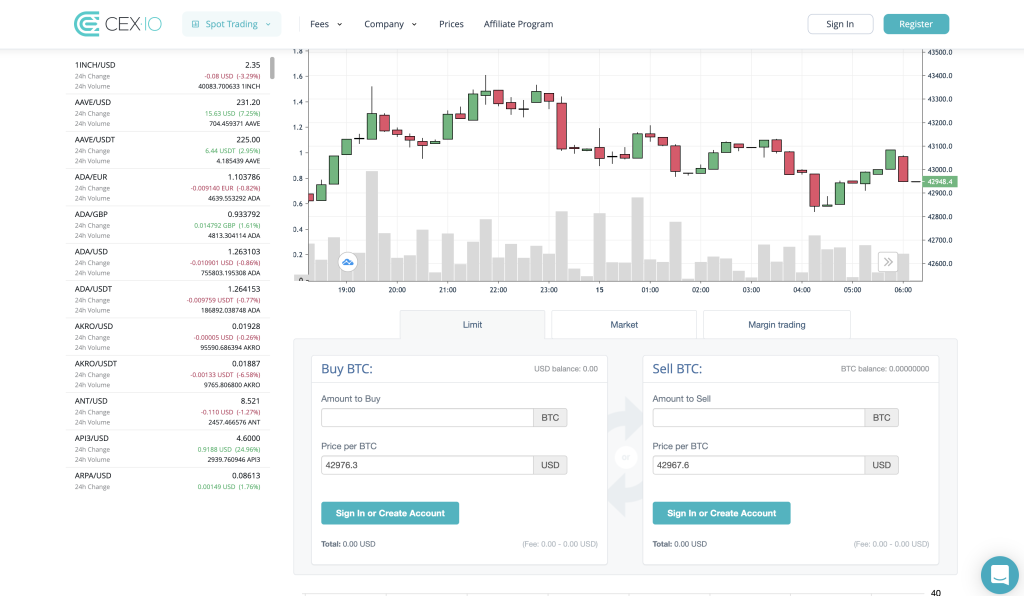Click the Sign In button
1024x596 pixels.
(x=840, y=24)
